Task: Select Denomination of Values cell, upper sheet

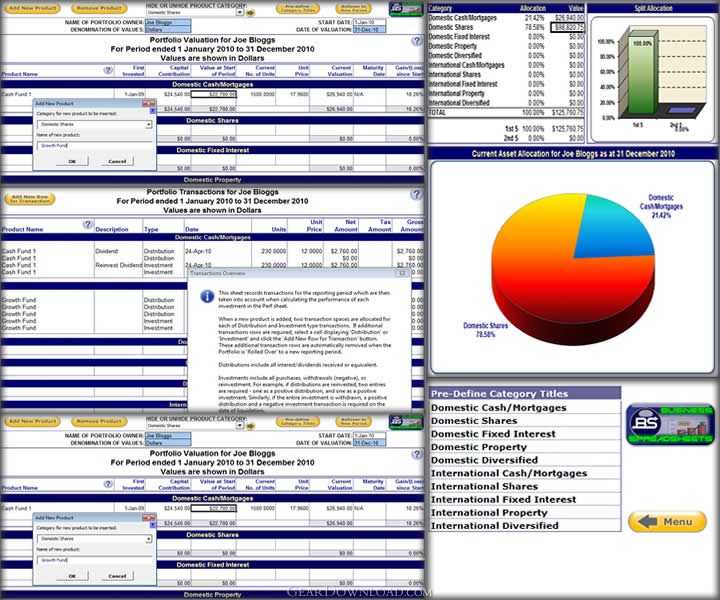Action: click(x=168, y=29)
